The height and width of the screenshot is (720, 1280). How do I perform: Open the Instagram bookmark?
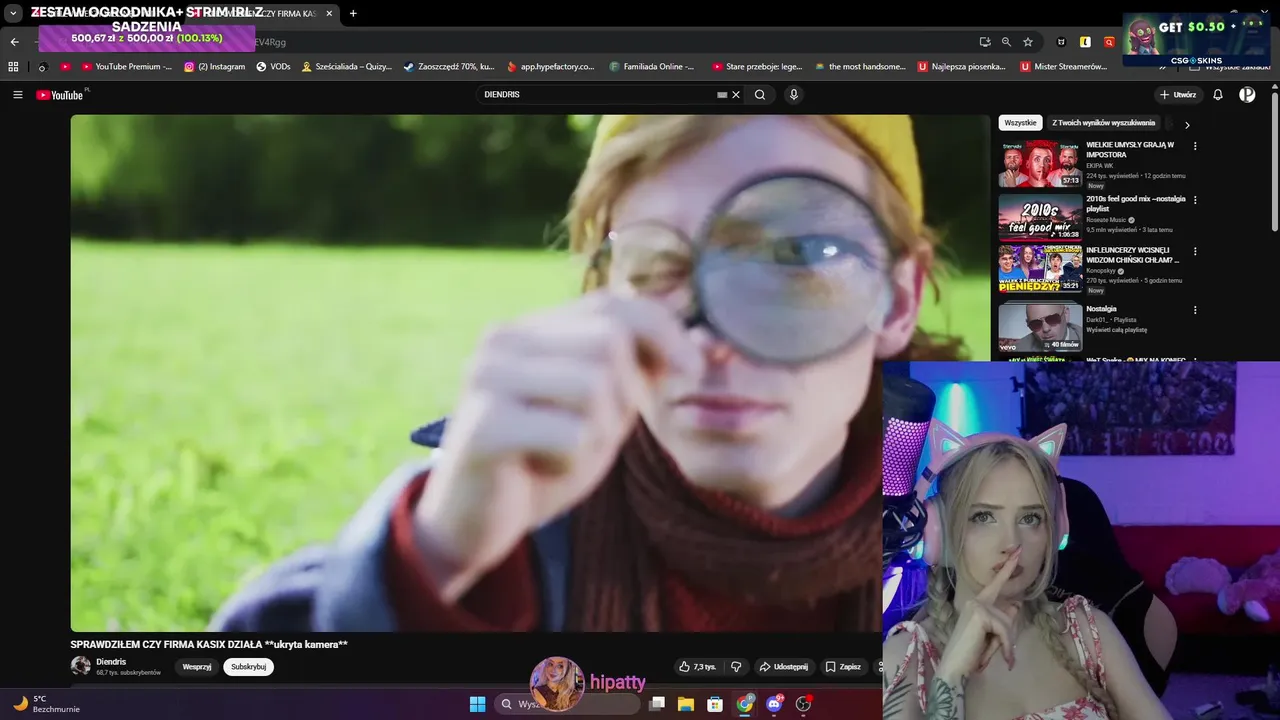click(214, 67)
